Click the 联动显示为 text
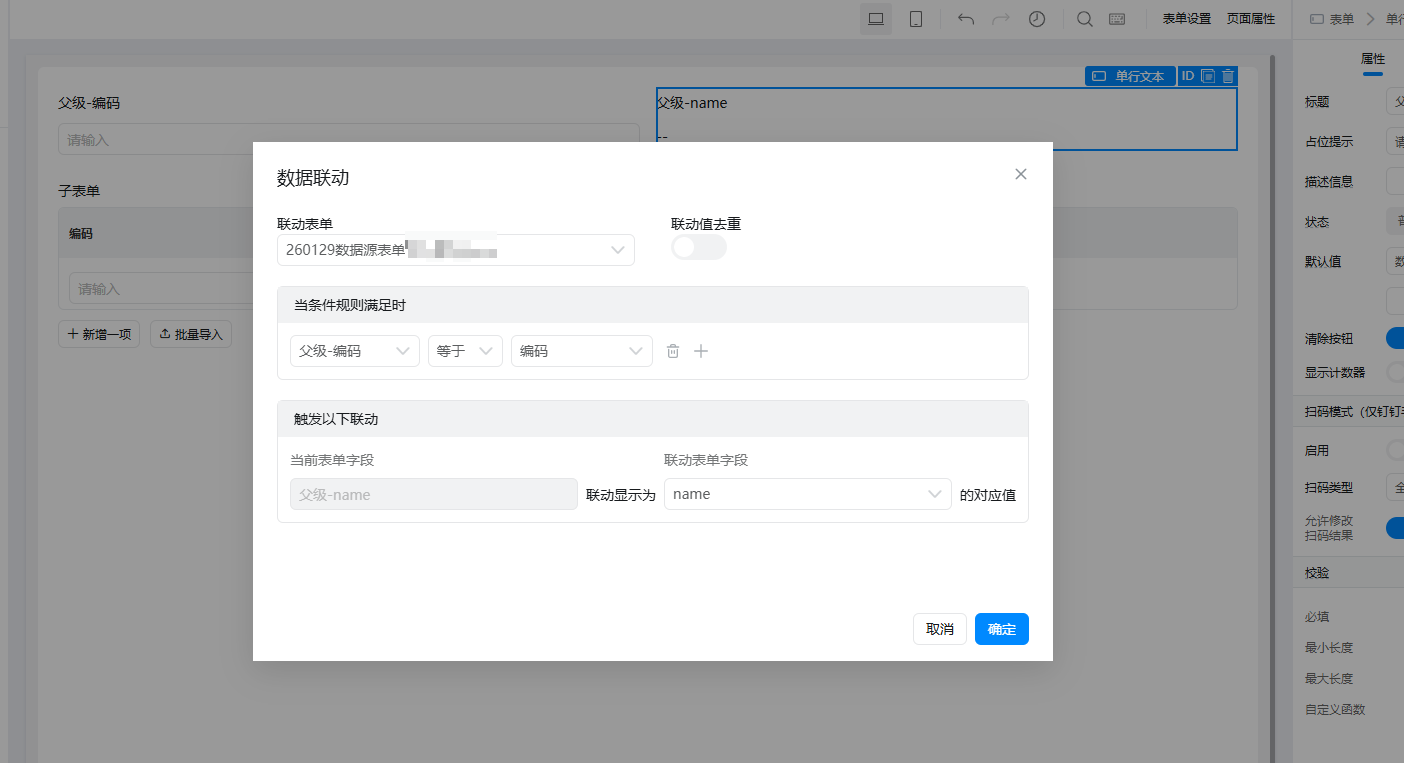This screenshot has width=1404, height=763. coord(621,495)
